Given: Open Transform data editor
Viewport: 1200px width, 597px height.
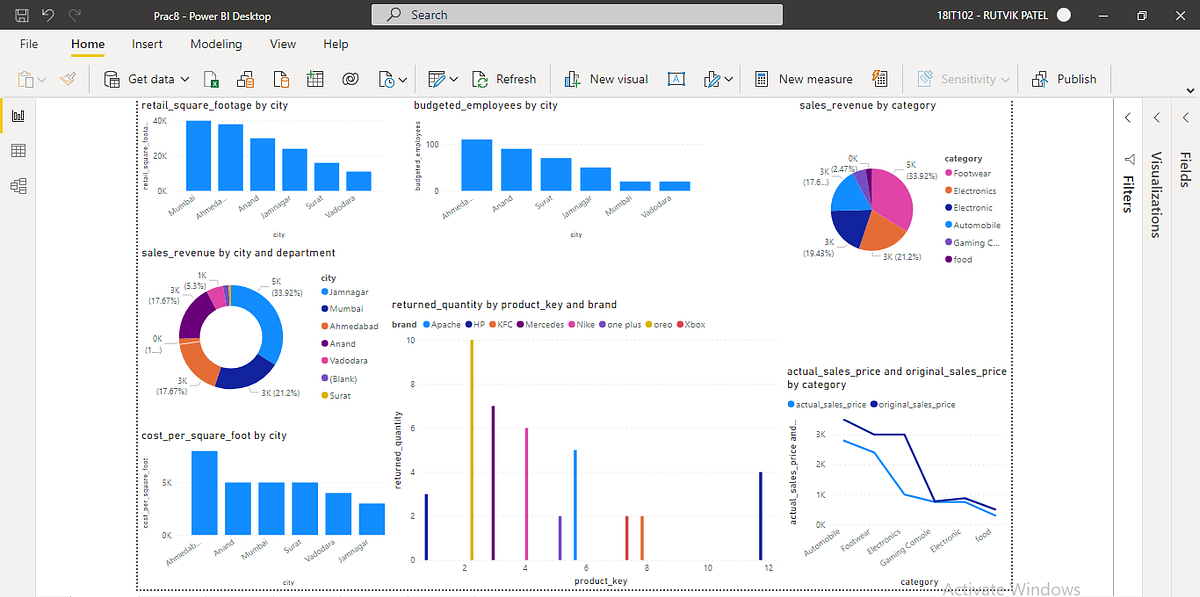Looking at the screenshot, I should tap(436, 78).
